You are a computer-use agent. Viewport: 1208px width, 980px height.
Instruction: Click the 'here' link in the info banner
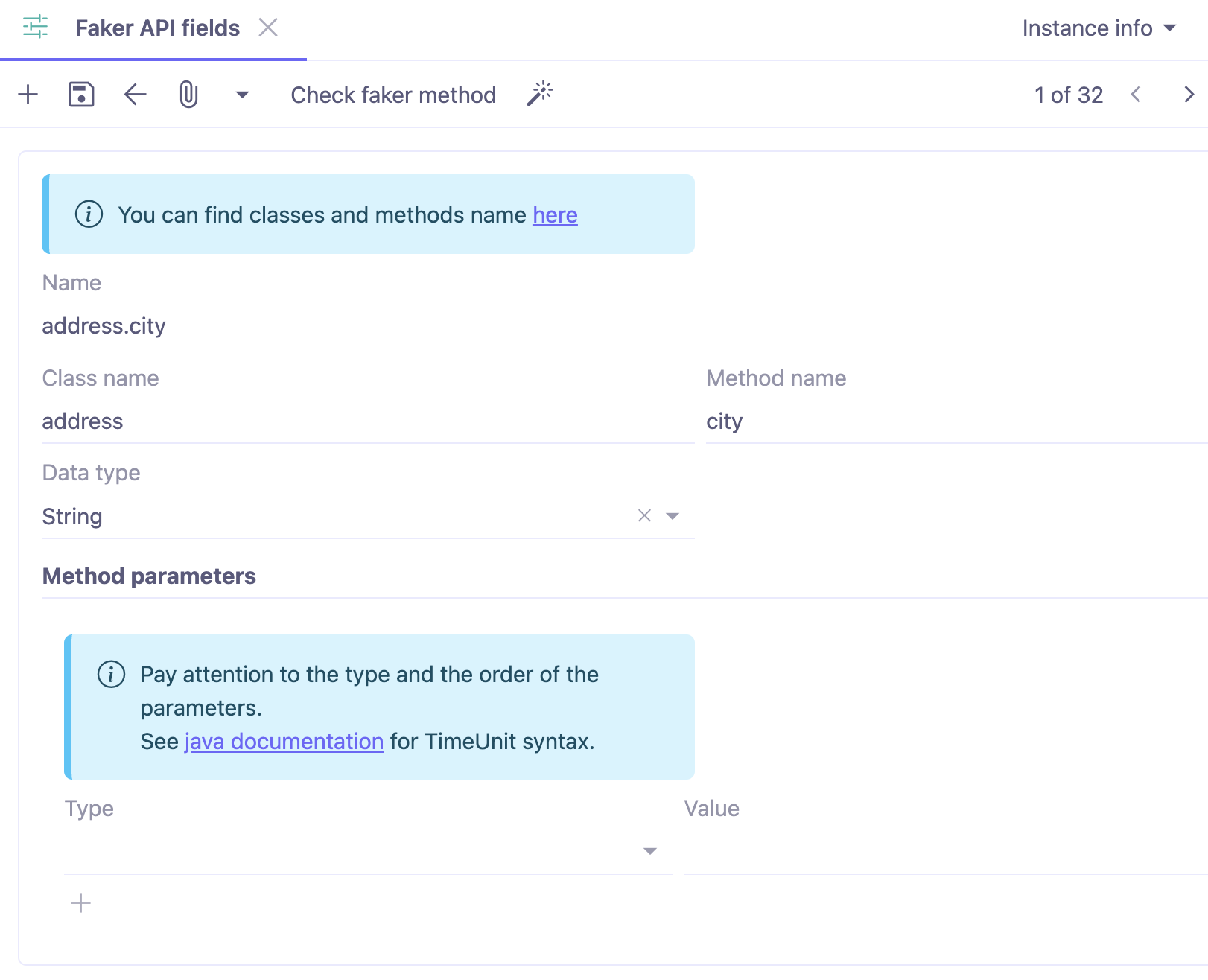(x=555, y=215)
